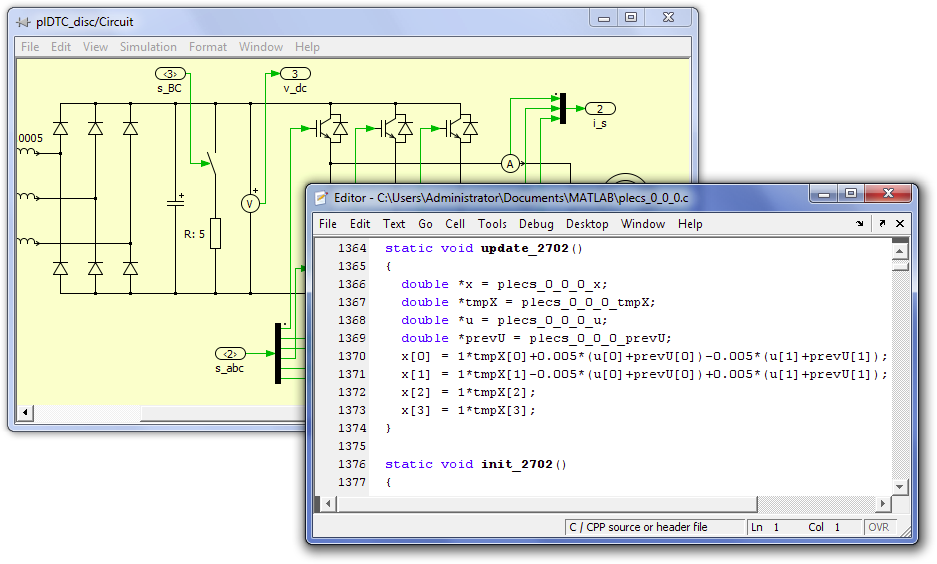Toggle the OVR overwrite mode indicator
The image size is (937, 564).
pos(878,527)
